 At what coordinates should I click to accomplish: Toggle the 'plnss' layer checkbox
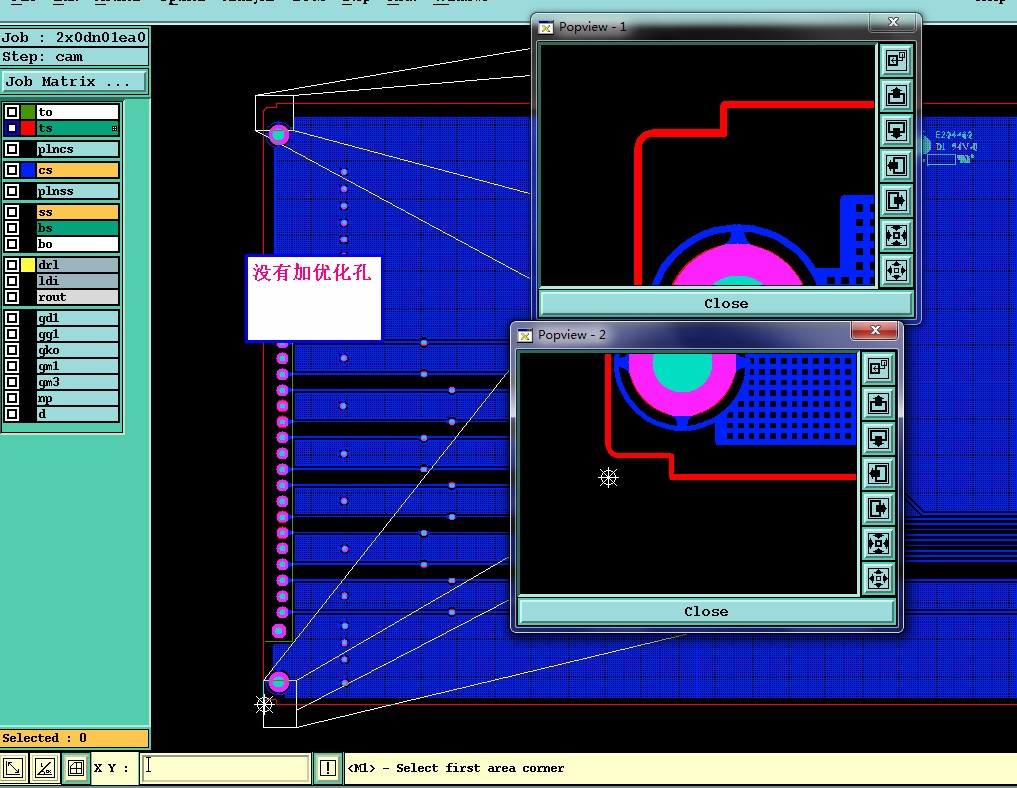(x=12, y=191)
